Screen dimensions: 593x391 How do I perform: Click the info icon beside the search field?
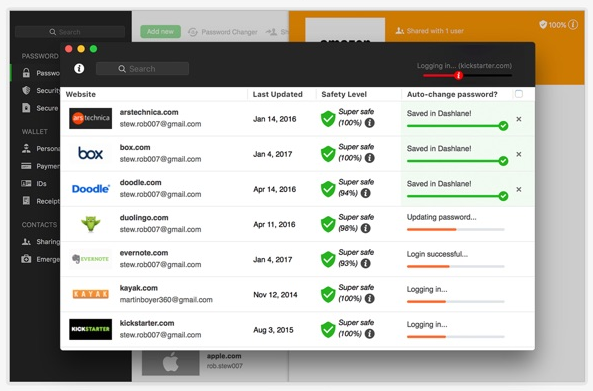(79, 68)
